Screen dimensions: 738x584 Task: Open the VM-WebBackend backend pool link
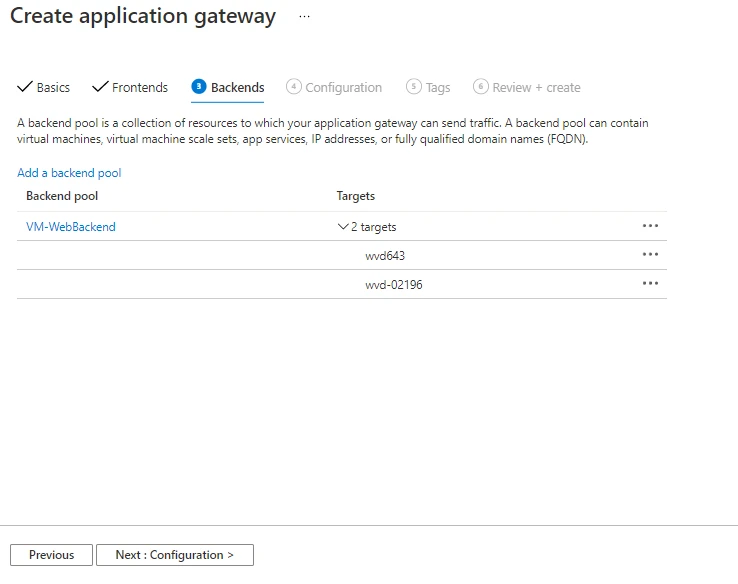(71, 227)
